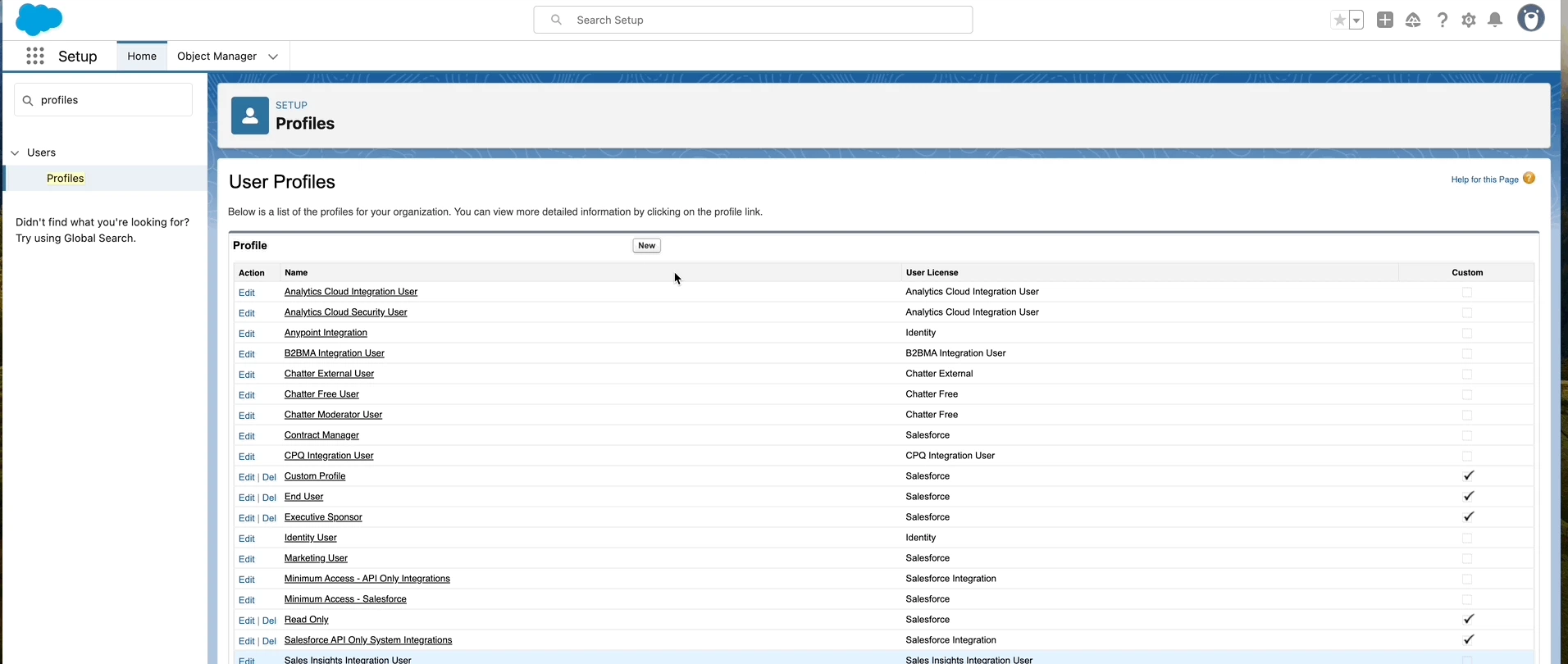Click Del for Executive Sponsor row
Screen dimensions: 1568x664
[x=269, y=518]
